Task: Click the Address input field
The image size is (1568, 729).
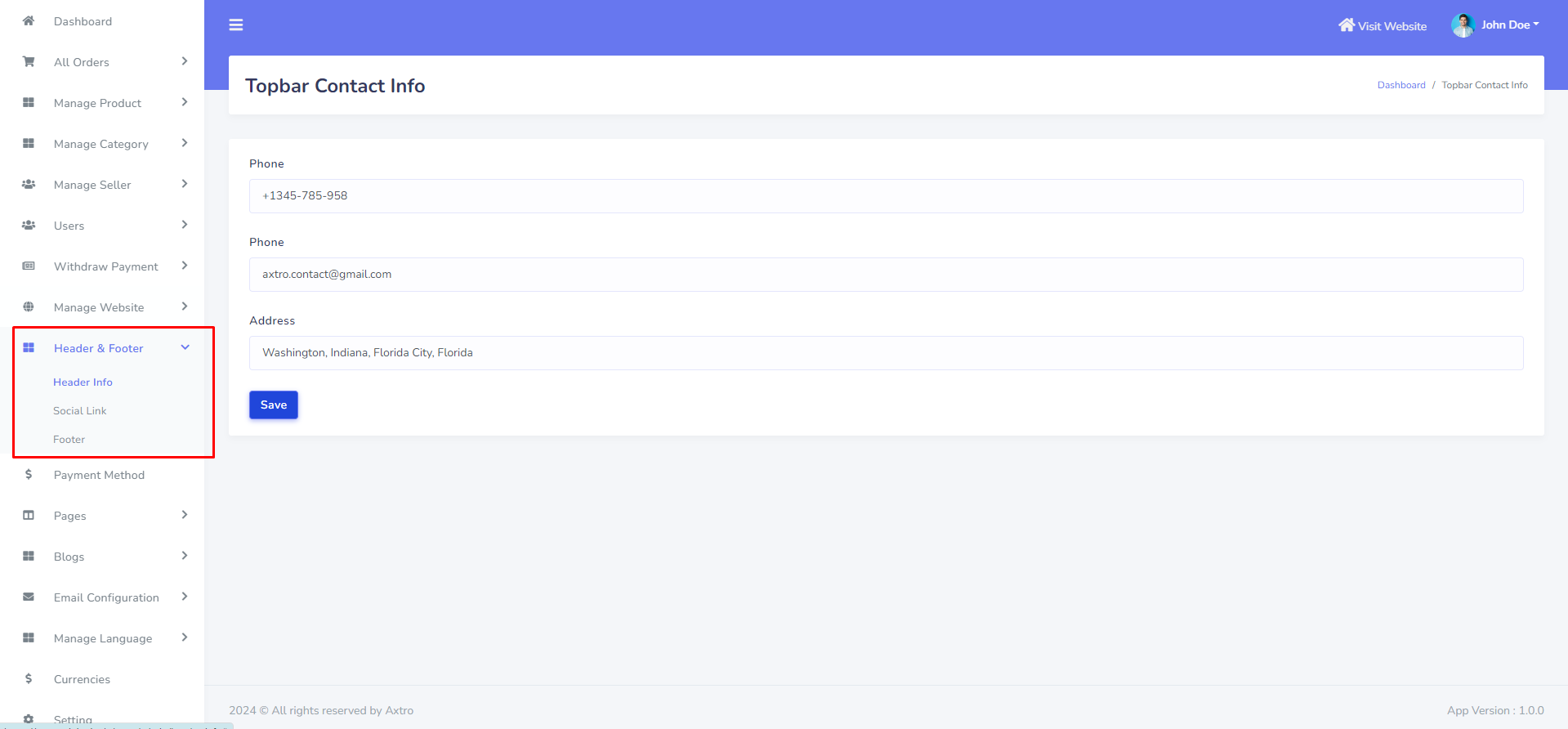Action: tap(886, 353)
